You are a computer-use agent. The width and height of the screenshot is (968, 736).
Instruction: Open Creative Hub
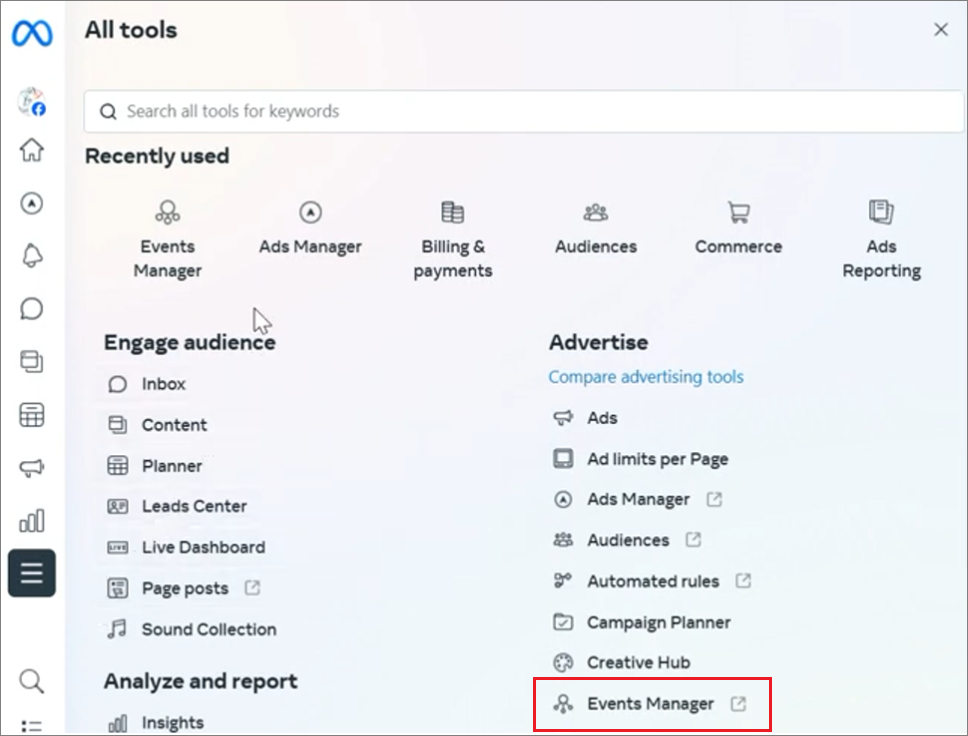622,663
